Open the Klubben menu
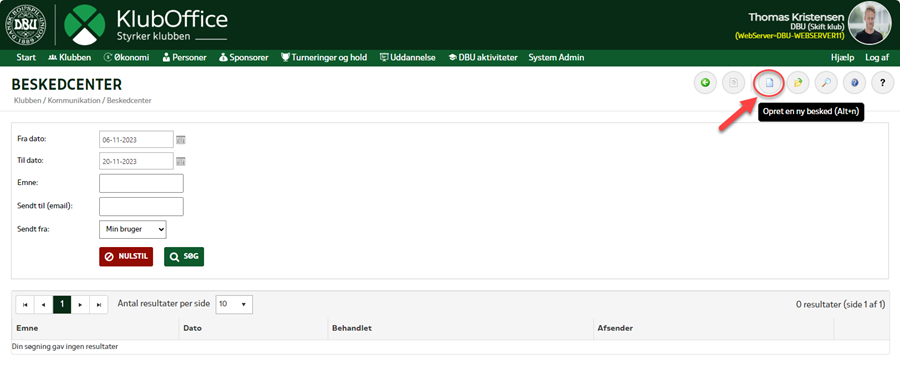The width and height of the screenshot is (900, 375). coord(69,57)
